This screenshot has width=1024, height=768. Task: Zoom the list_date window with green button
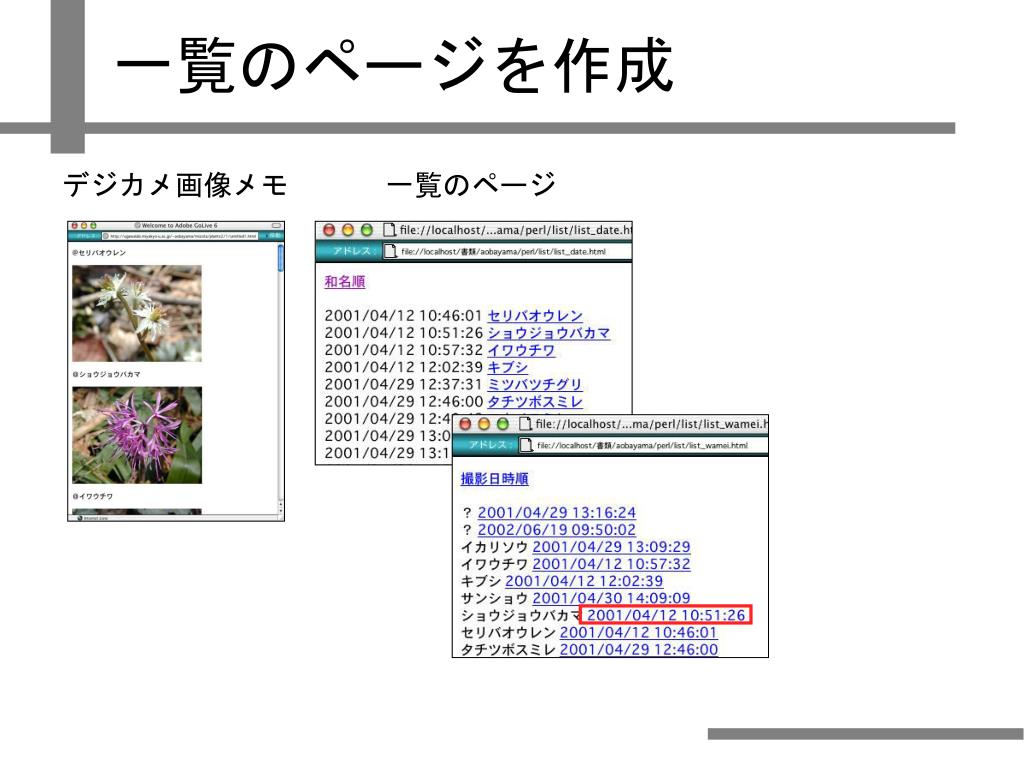click(x=367, y=230)
